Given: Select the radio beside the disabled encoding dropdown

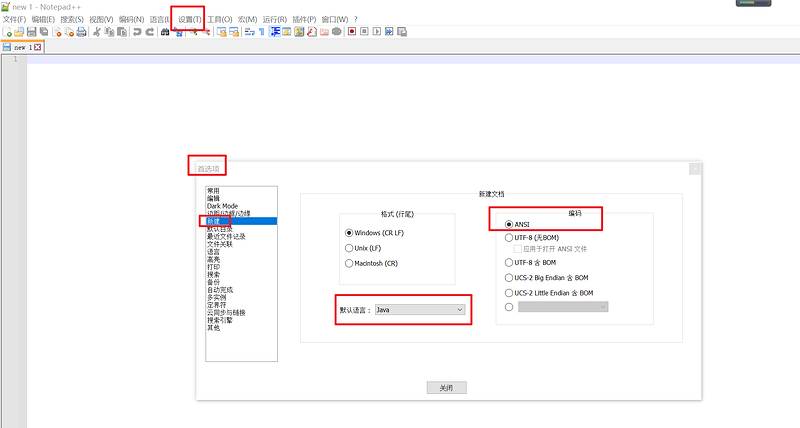Looking at the screenshot, I should point(509,307).
